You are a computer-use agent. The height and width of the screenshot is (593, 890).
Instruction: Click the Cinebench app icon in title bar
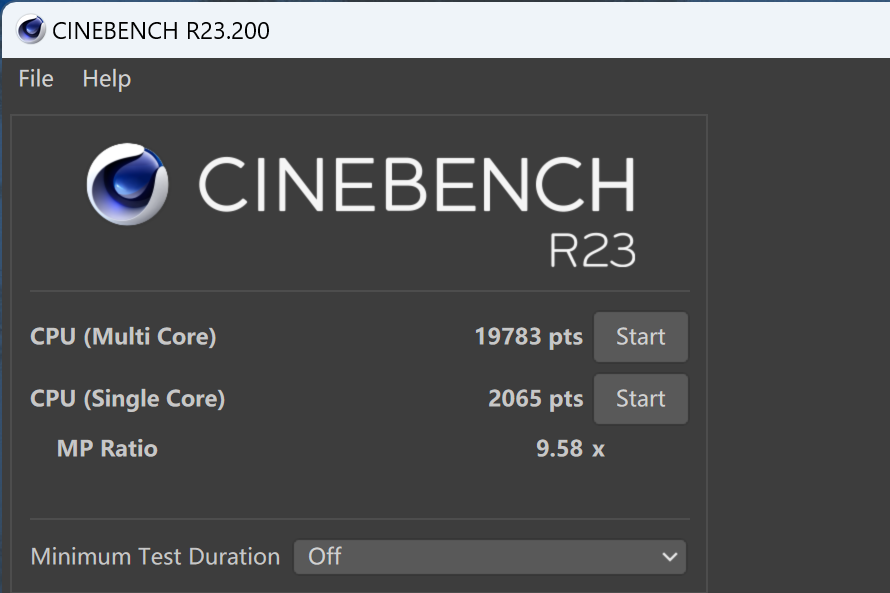click(x=31, y=30)
